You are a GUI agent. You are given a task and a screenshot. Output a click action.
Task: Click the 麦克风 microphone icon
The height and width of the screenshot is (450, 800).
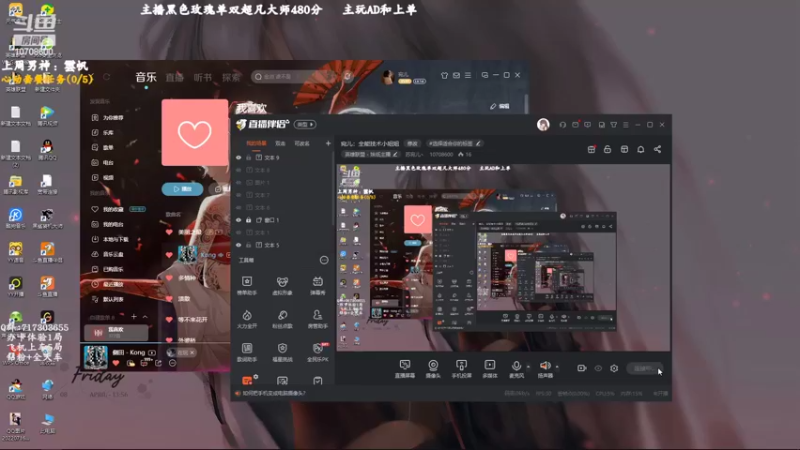[x=516, y=366]
